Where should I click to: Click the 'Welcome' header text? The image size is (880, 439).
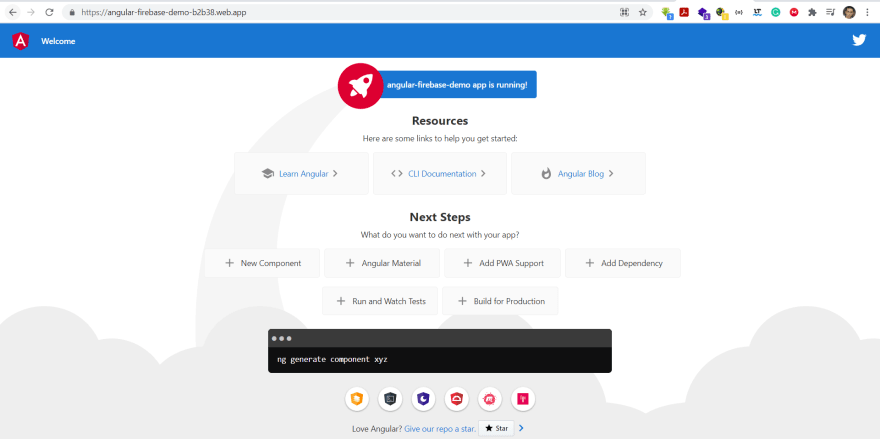click(58, 41)
